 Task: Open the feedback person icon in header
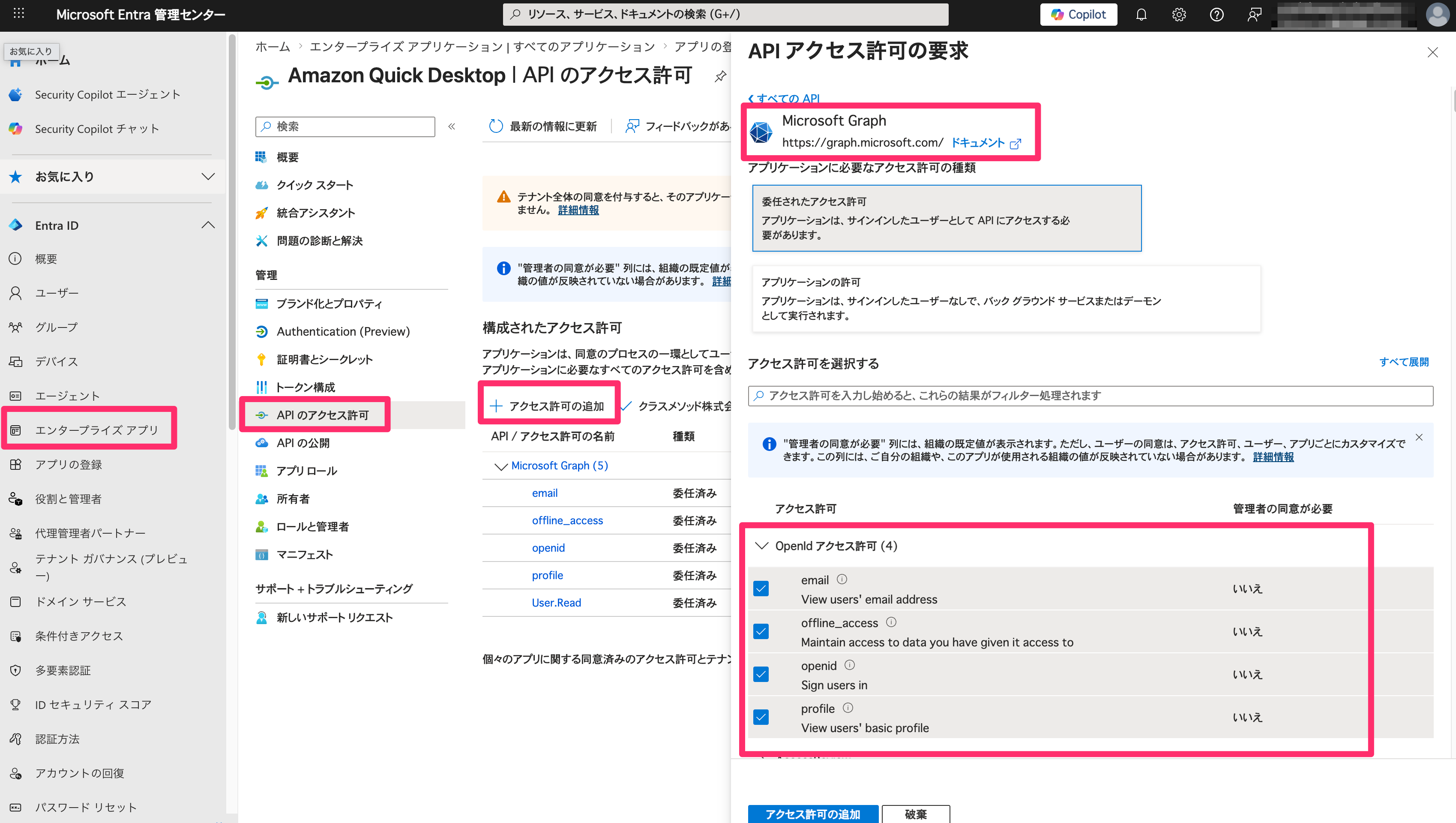(1254, 15)
